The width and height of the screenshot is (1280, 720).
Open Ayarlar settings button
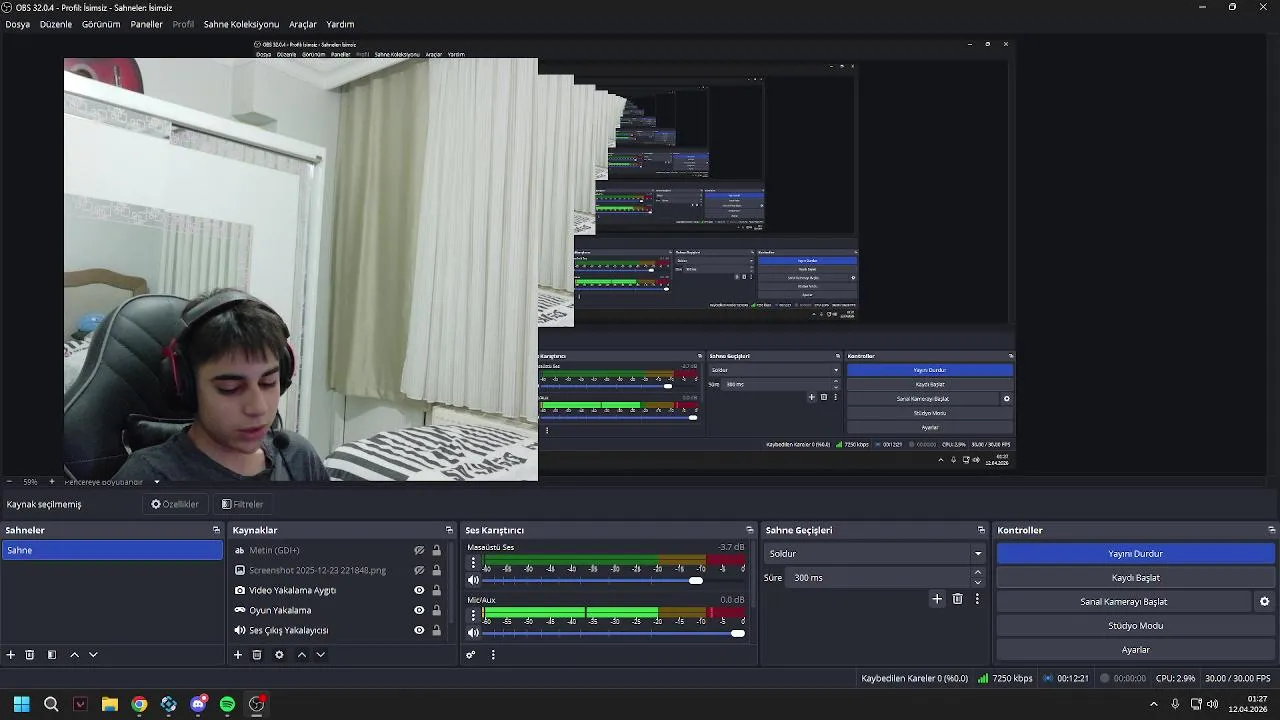point(1135,650)
